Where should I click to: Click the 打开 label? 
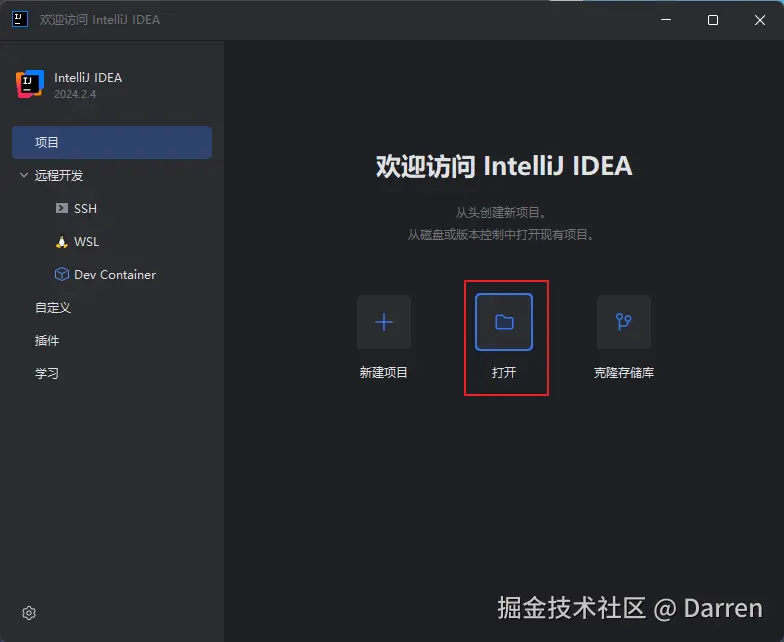click(504, 372)
